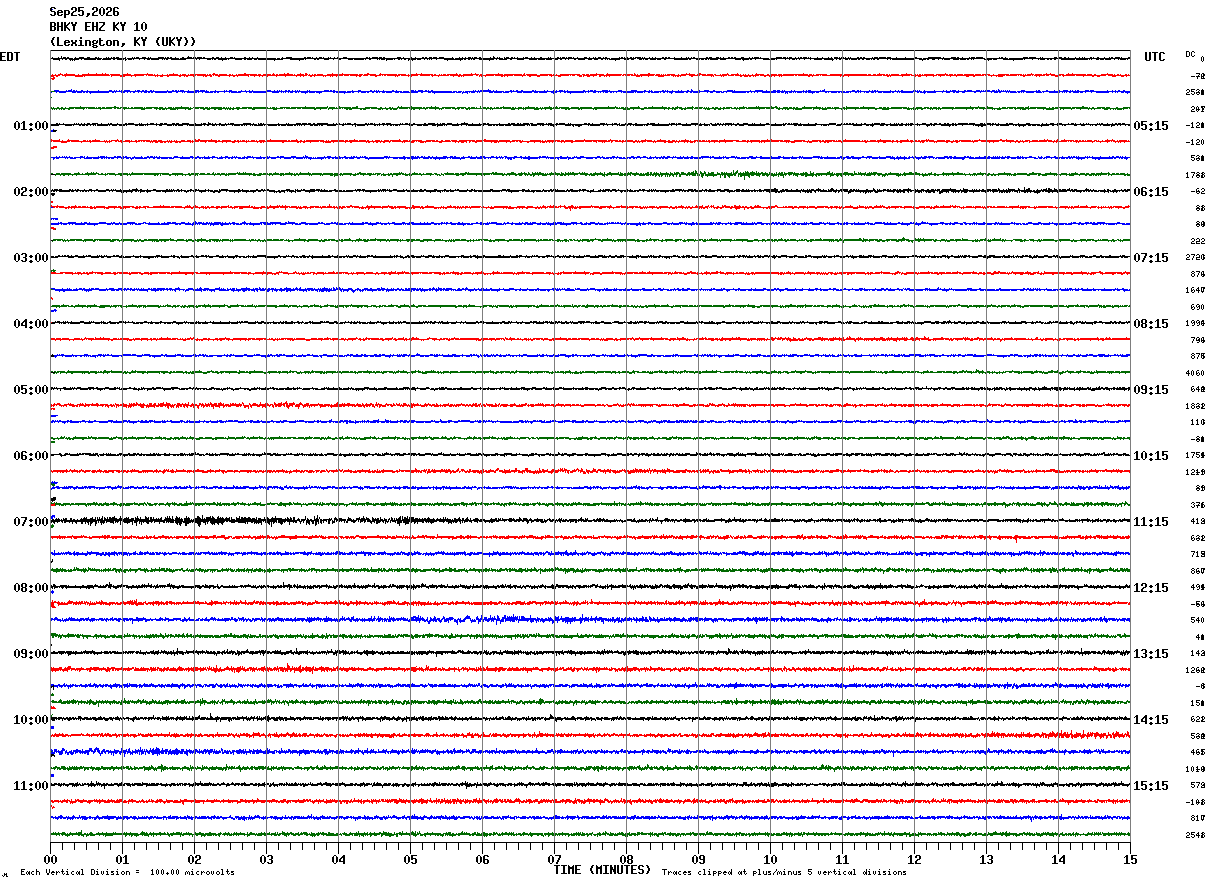
Task: Click the 15:15 UTC time label
Action: [1151, 786]
